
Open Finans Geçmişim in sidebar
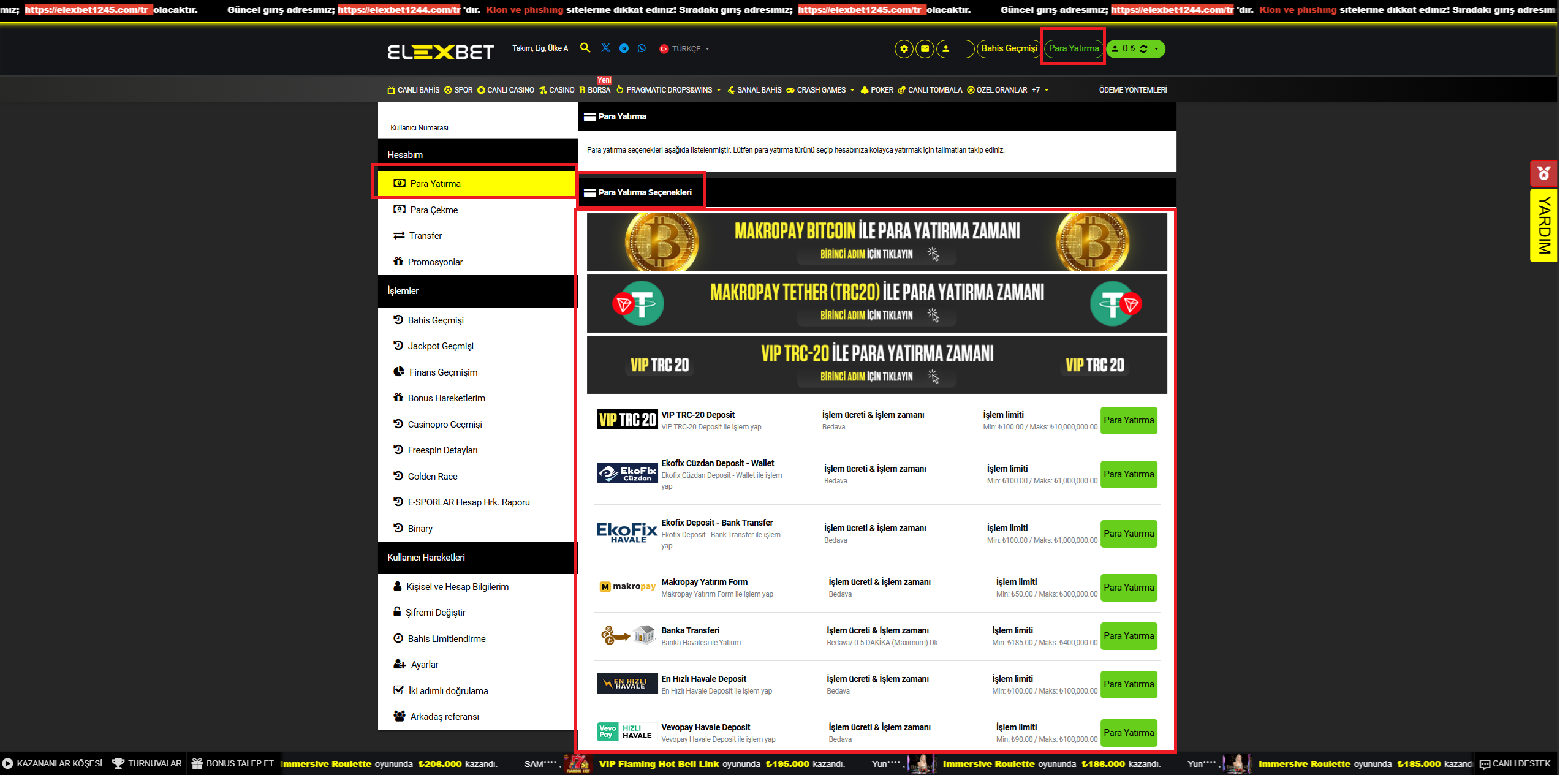442,372
